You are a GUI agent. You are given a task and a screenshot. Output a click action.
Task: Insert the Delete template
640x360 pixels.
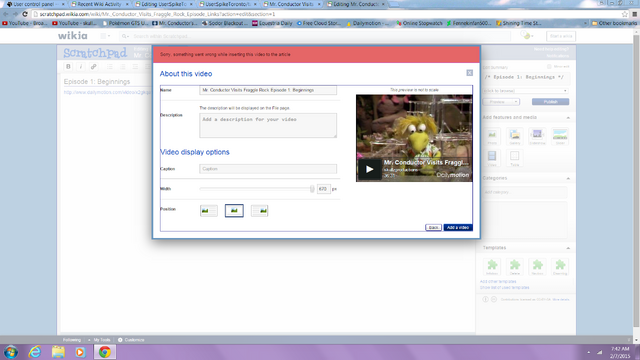515,267
